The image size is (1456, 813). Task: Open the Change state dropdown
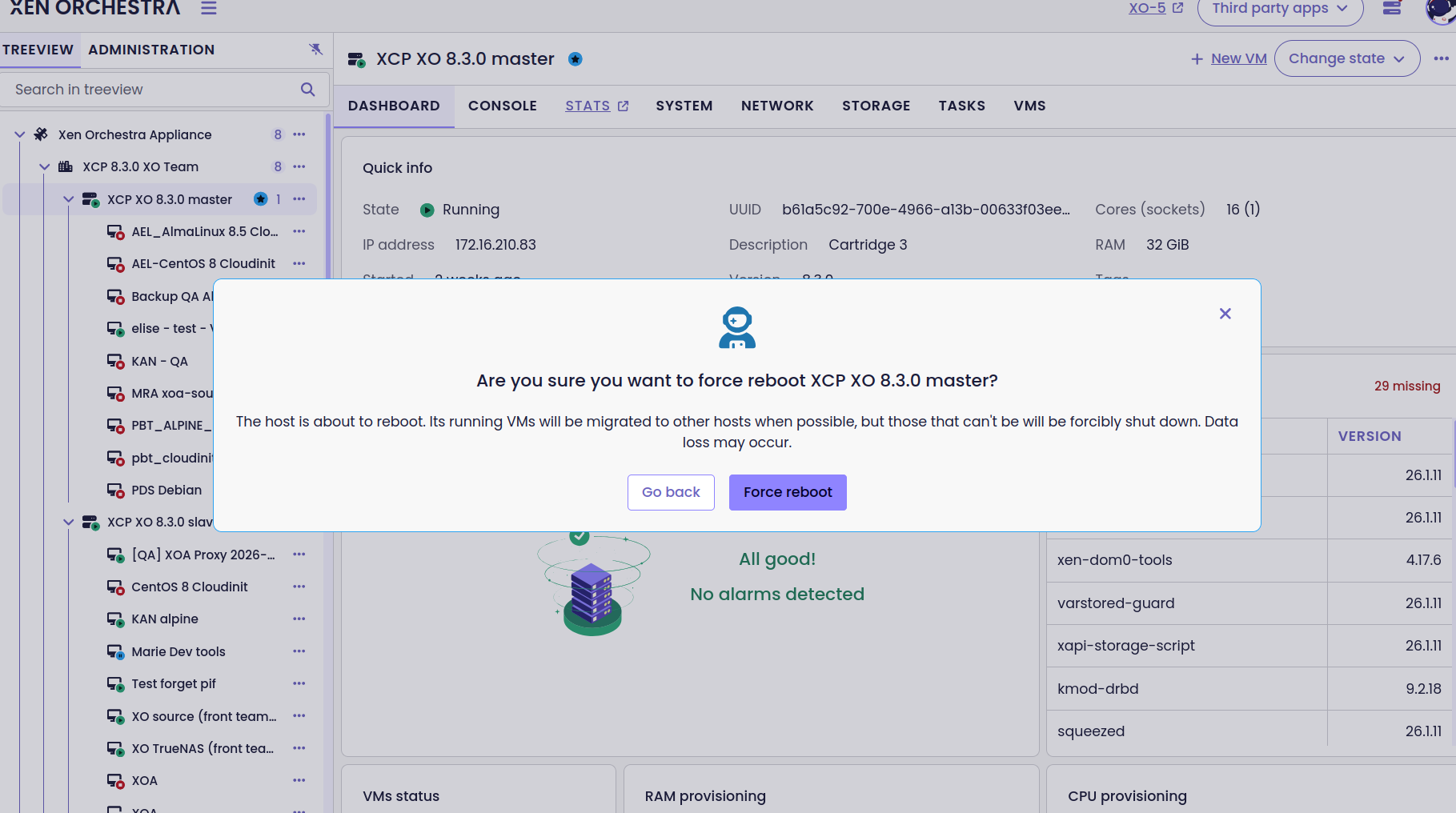(1347, 58)
